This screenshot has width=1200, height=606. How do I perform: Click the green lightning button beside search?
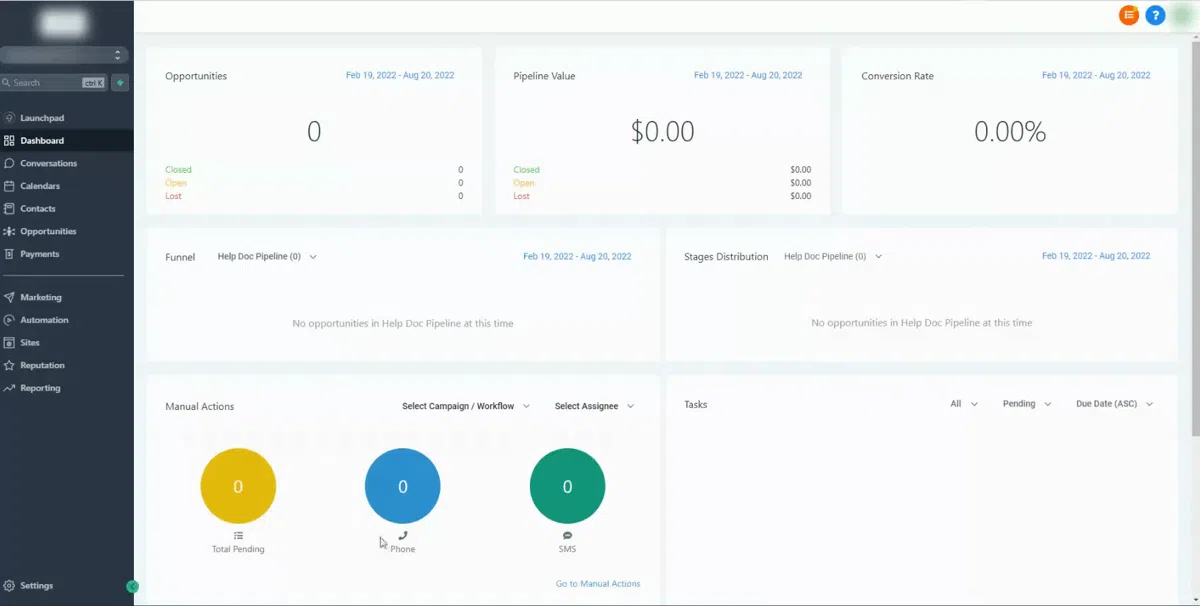(120, 83)
